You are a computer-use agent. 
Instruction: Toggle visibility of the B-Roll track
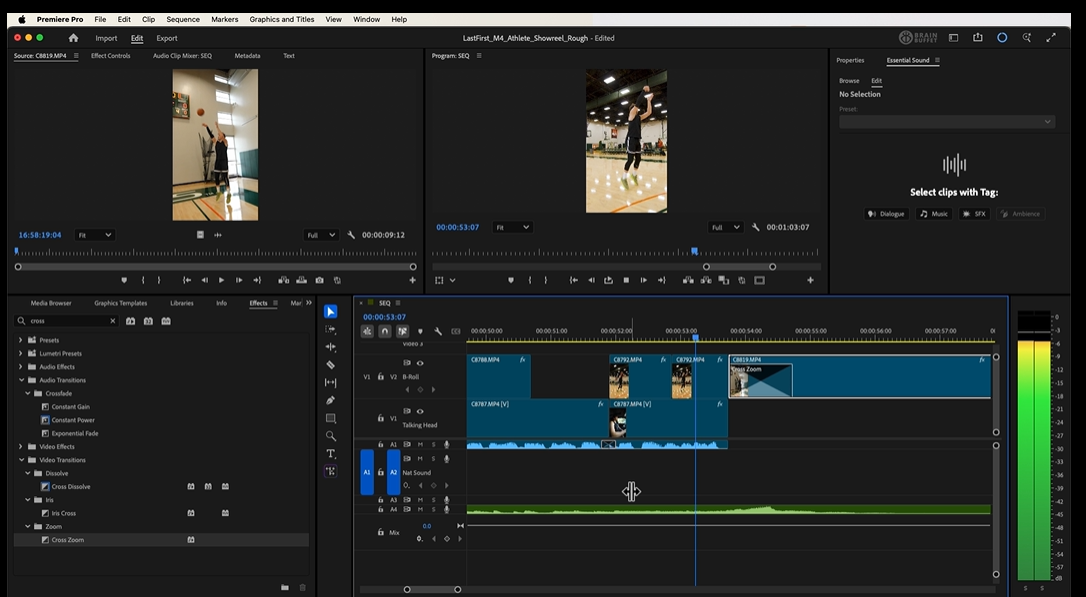pos(420,364)
